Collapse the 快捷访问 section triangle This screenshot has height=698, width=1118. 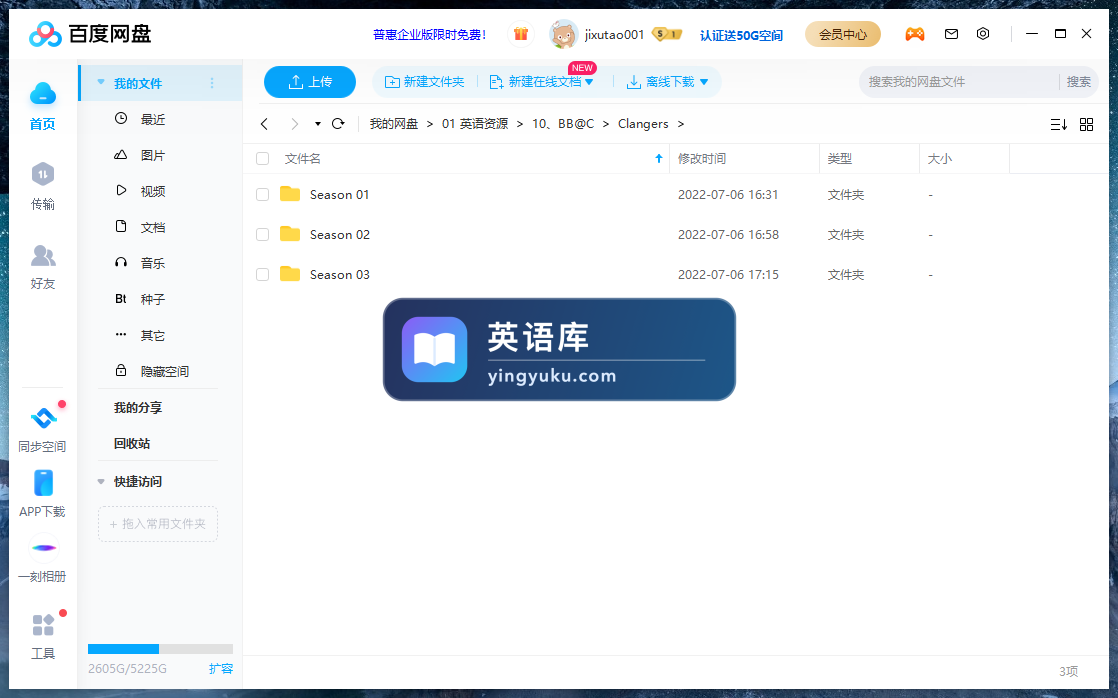[x=101, y=481]
